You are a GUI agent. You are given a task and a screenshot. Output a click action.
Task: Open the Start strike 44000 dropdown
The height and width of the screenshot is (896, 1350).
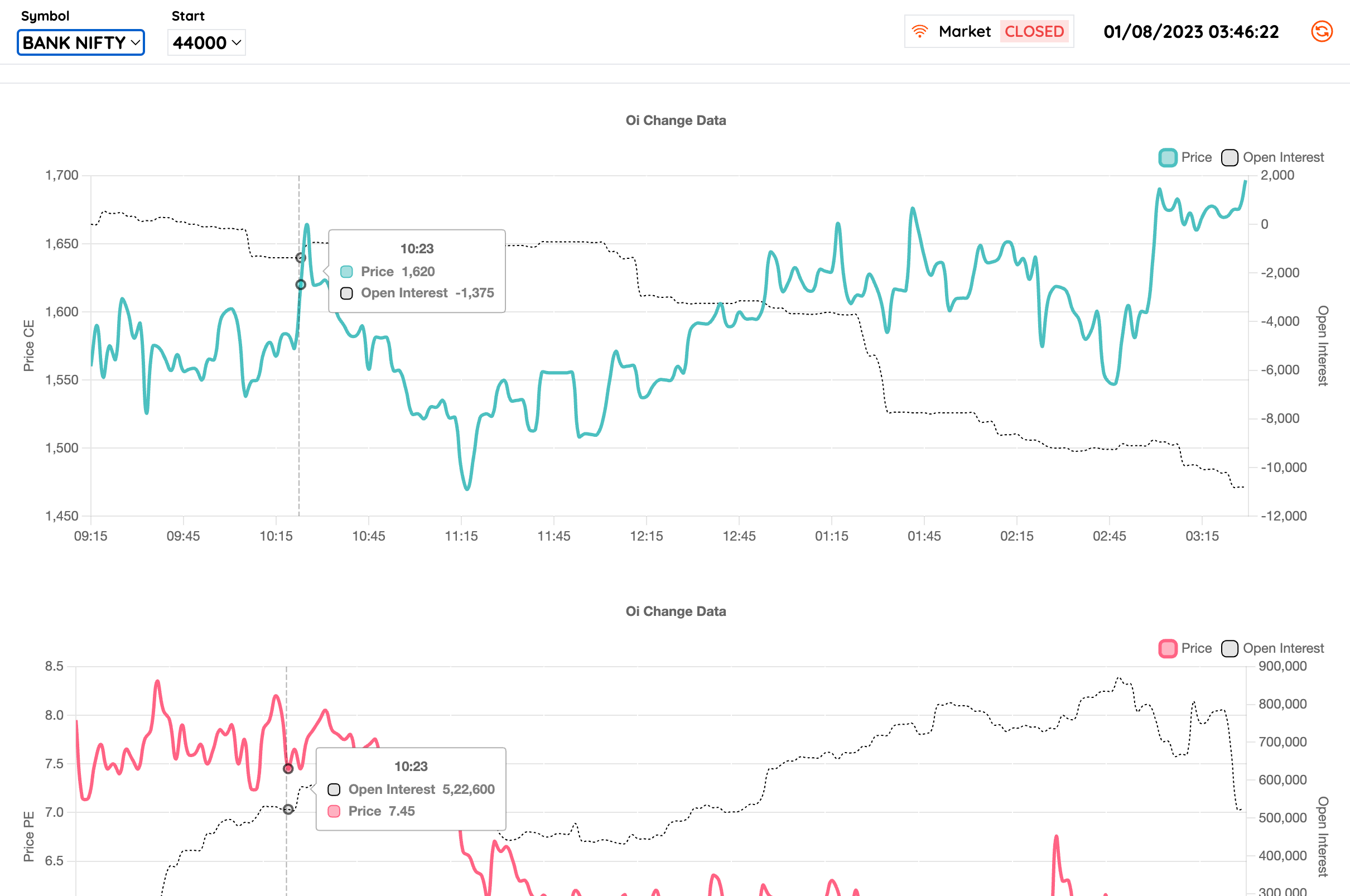coord(206,43)
